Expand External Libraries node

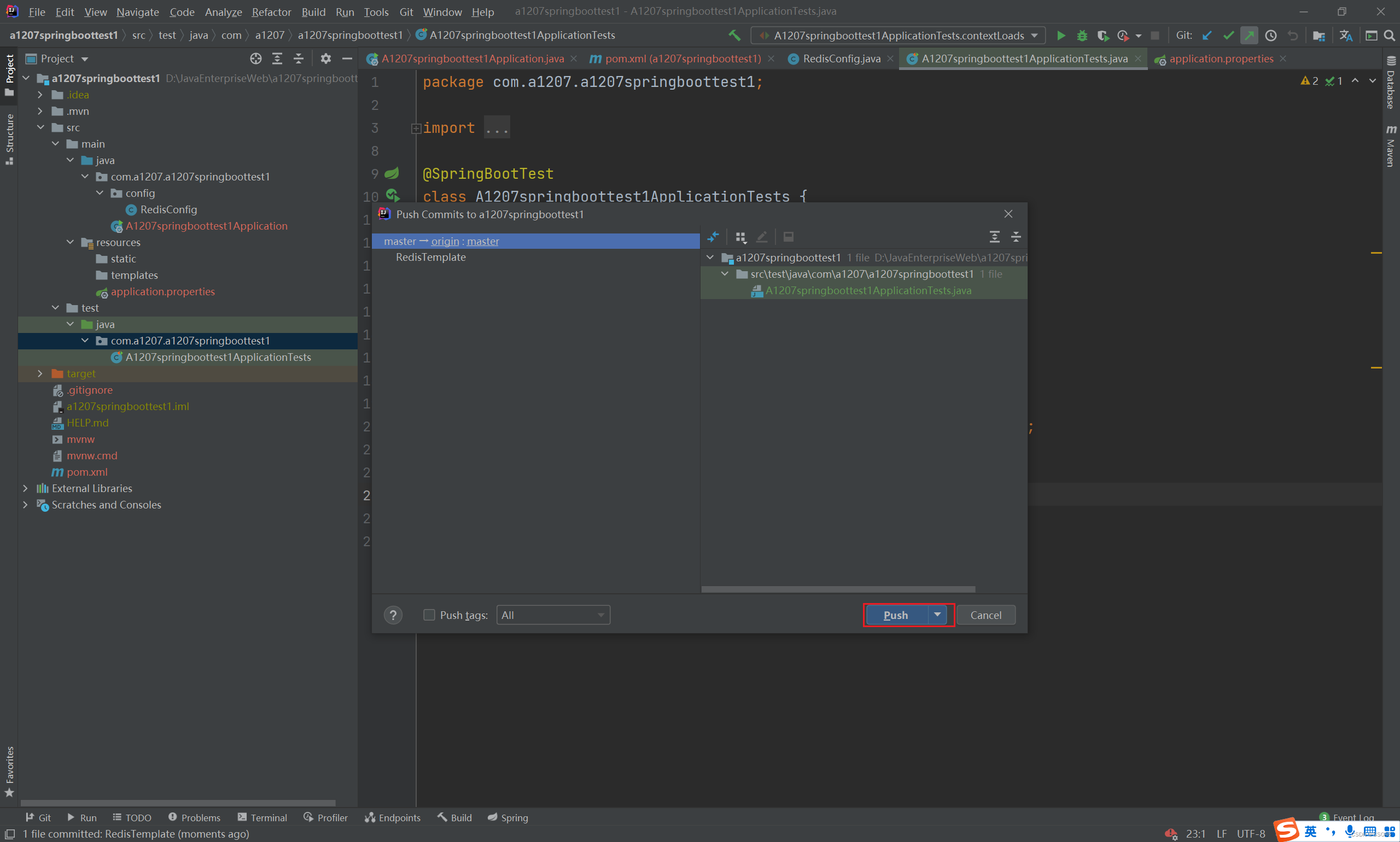pyautogui.click(x=25, y=488)
